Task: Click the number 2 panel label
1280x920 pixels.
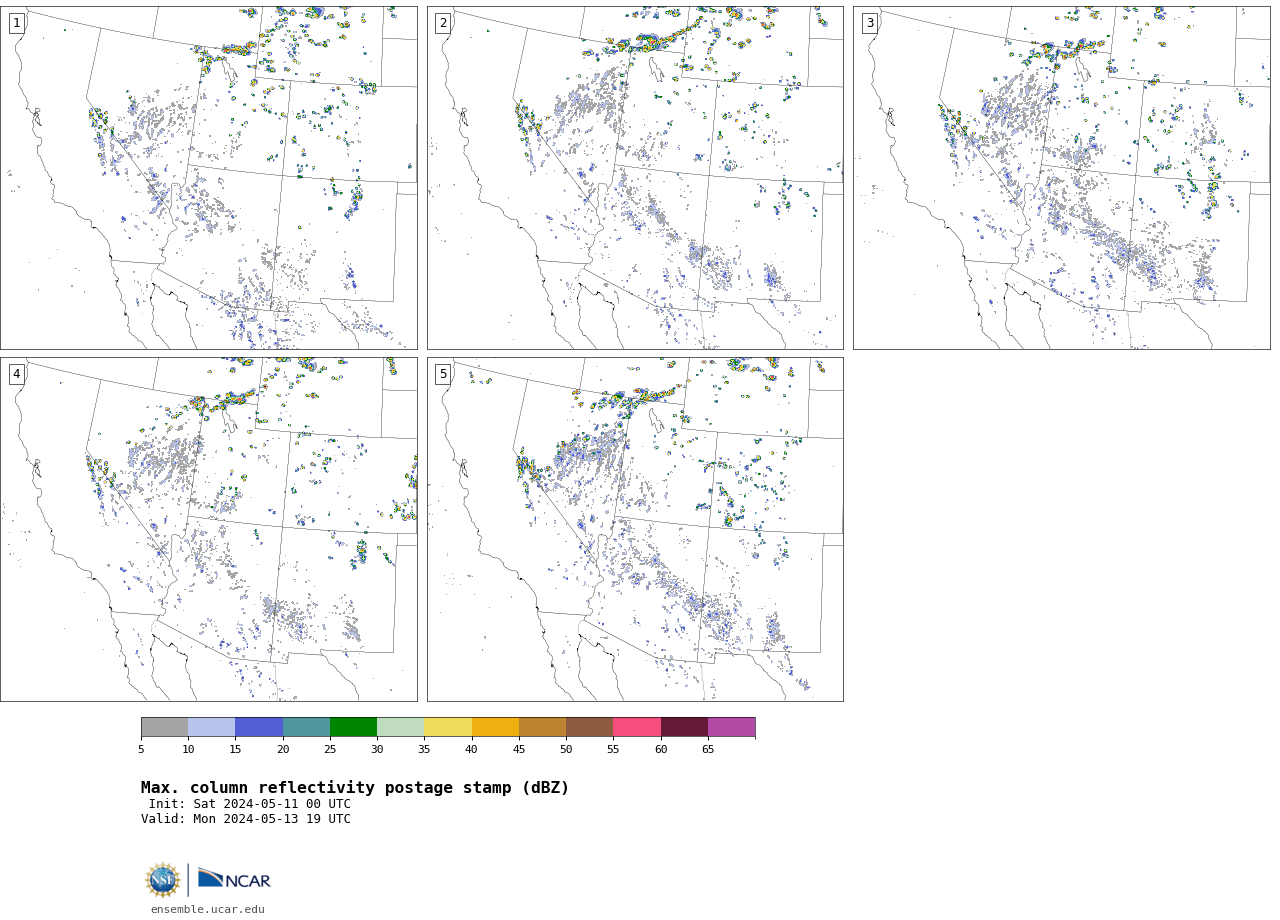Action: (x=443, y=23)
